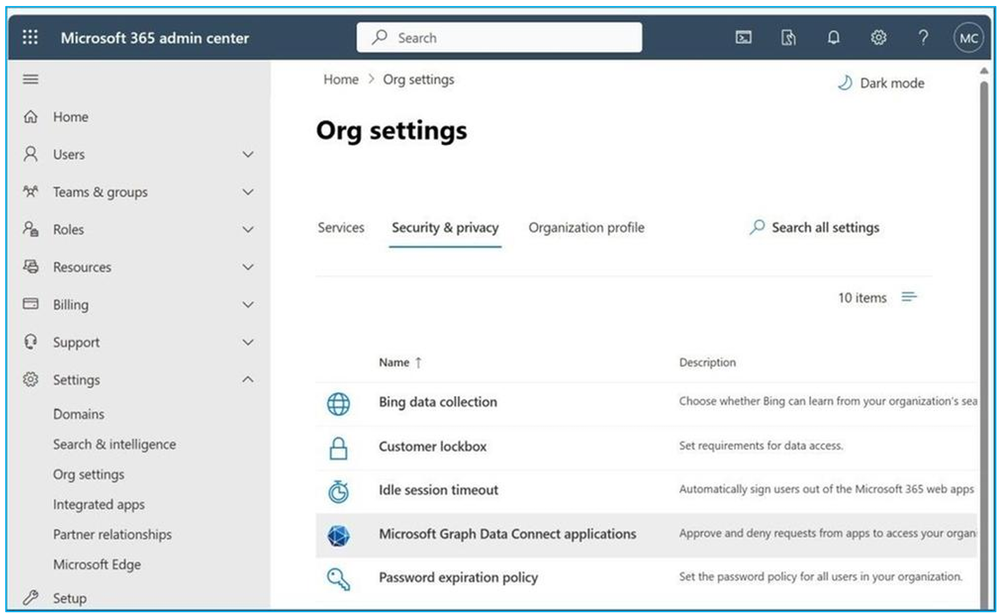Click the Description column header

pyautogui.click(x=707, y=363)
